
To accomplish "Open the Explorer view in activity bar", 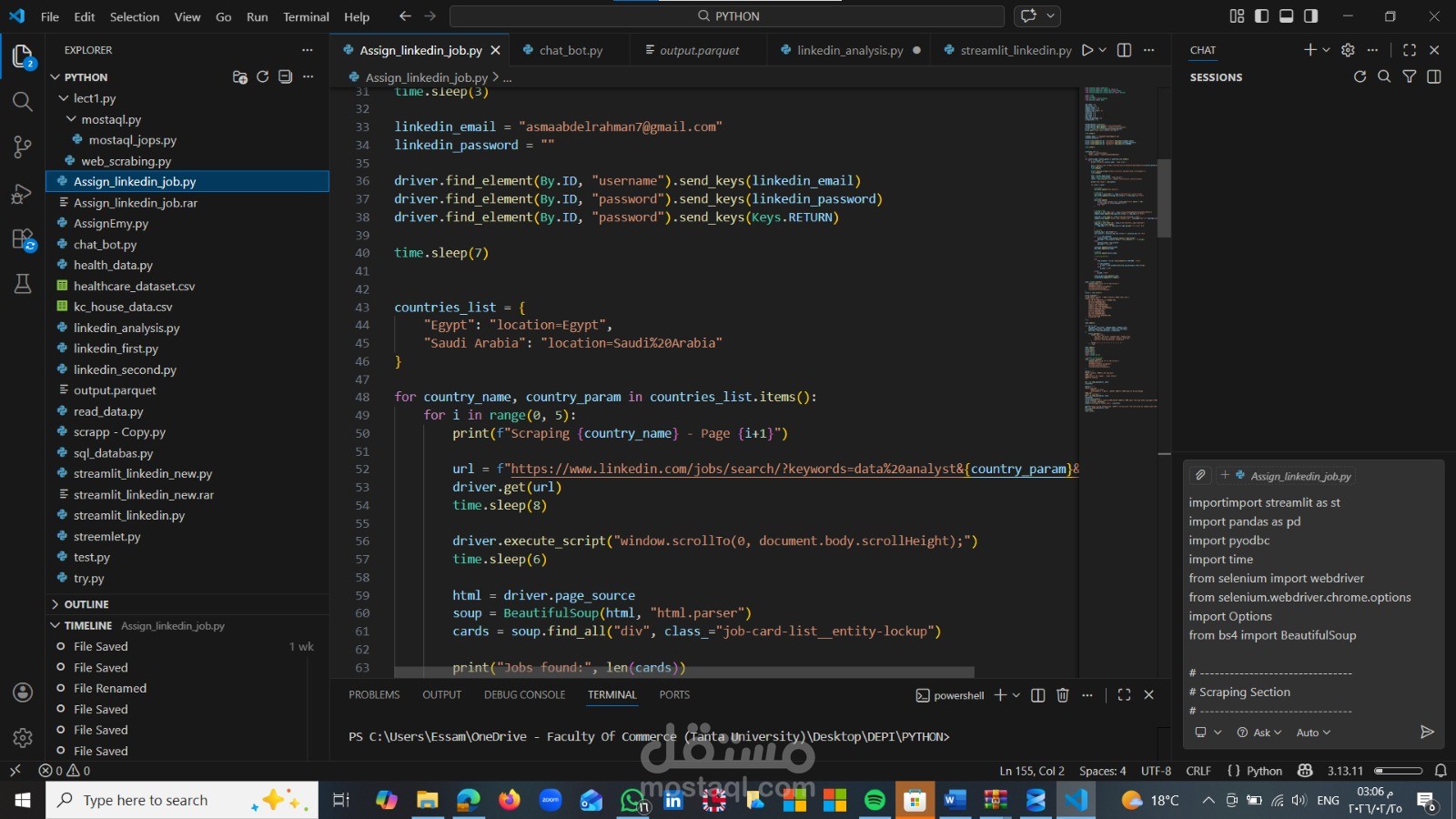I will click(x=23, y=56).
